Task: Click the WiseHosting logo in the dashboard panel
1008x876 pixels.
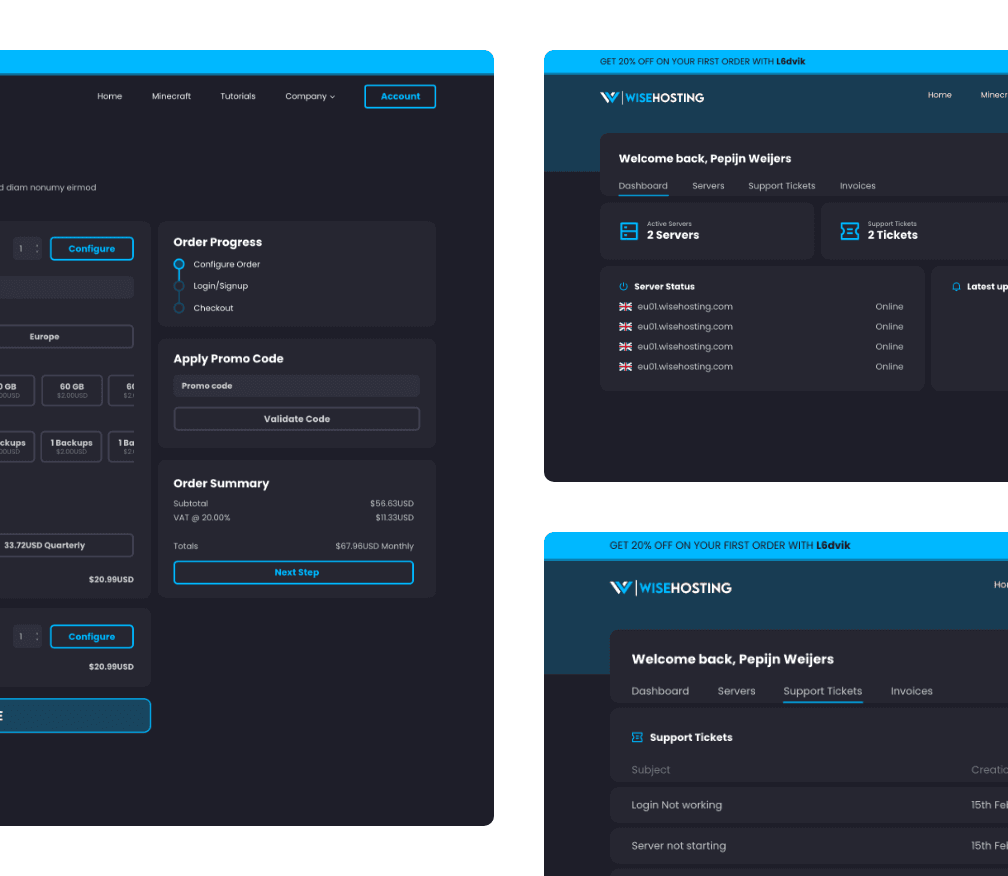Action: click(x=652, y=98)
